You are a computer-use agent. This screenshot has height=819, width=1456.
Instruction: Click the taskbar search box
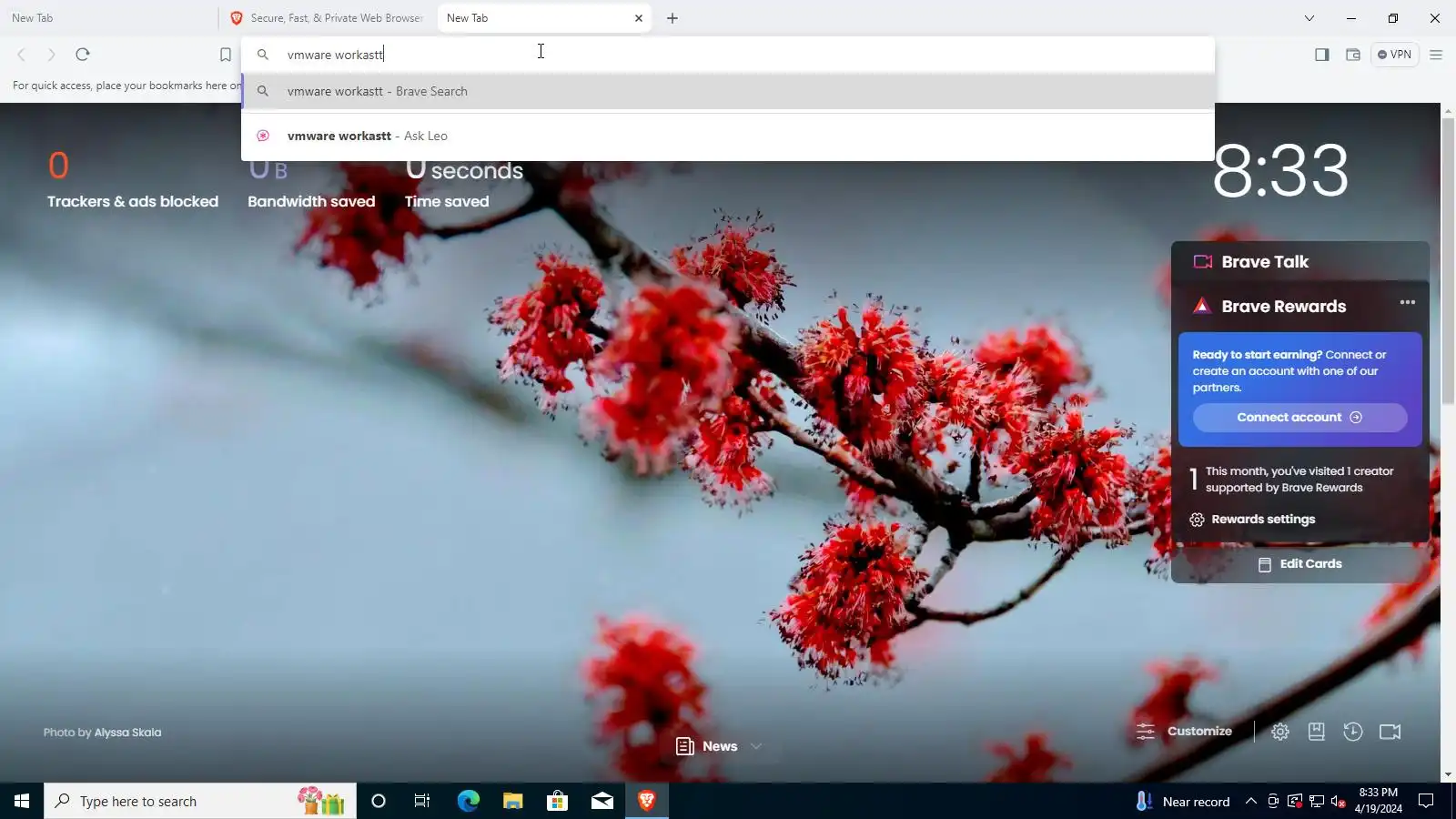(x=200, y=801)
